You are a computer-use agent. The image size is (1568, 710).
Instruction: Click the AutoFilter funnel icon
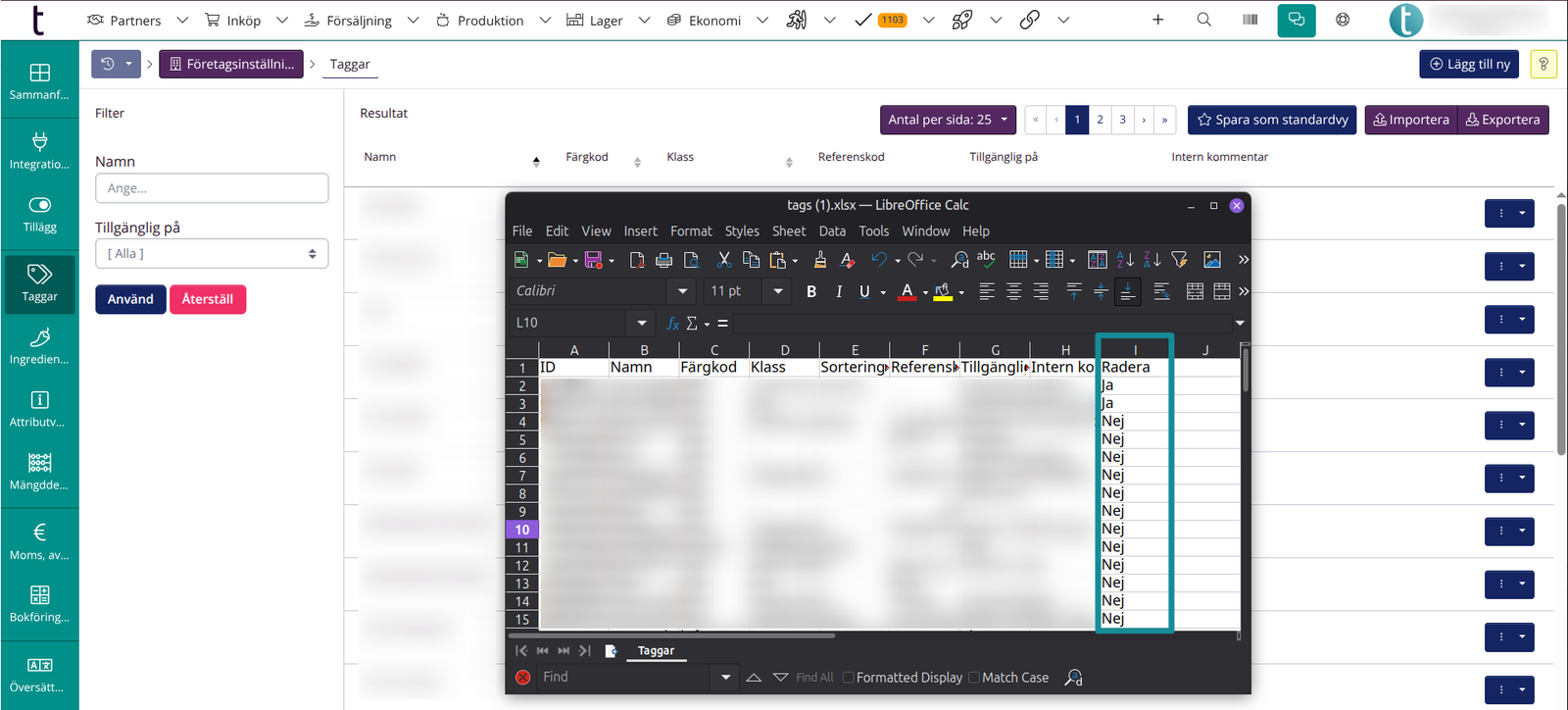click(1180, 260)
